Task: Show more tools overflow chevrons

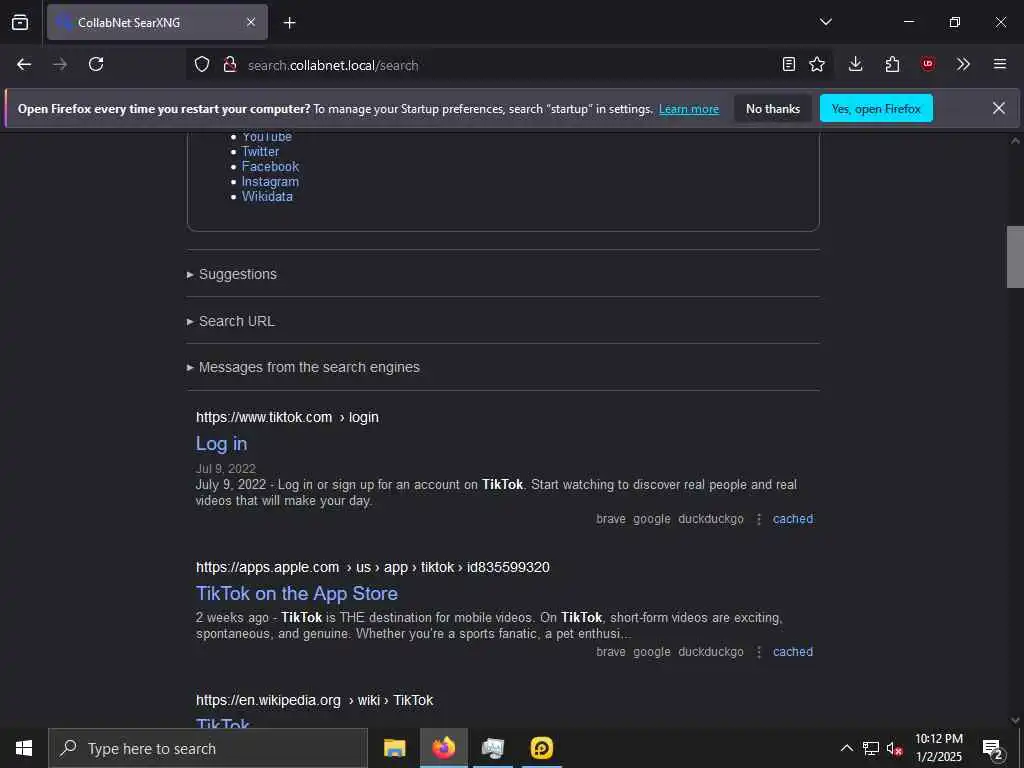Action: pyautogui.click(x=963, y=64)
